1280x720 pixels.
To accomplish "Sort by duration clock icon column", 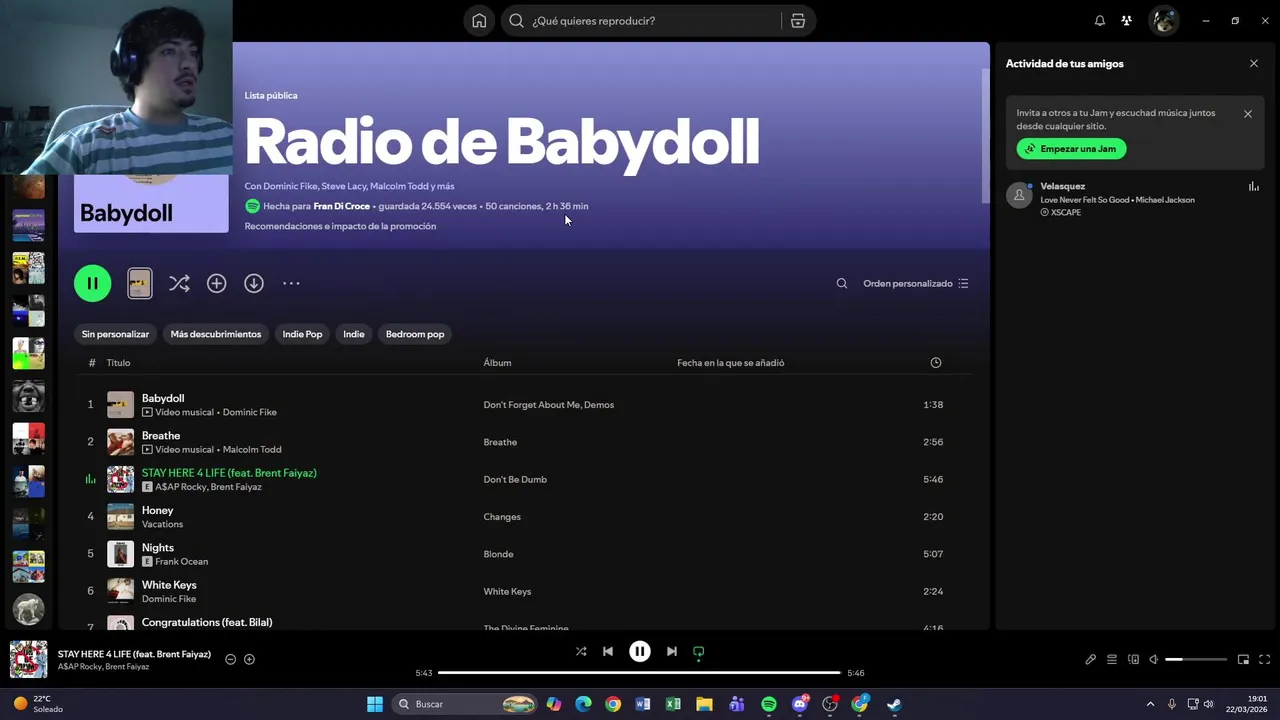I will (936, 363).
